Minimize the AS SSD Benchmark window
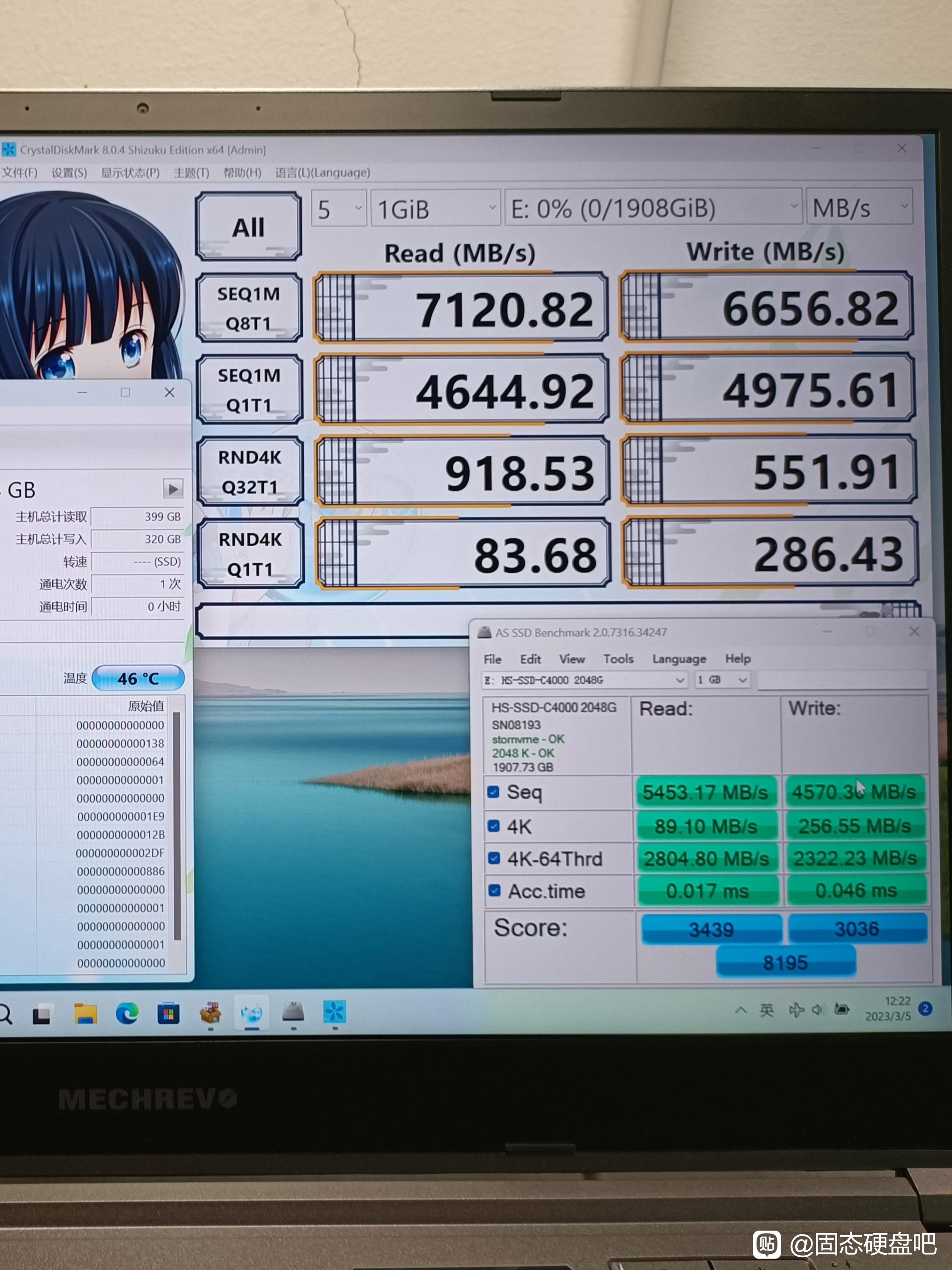Screen dimensions: 952x1270 [827, 631]
